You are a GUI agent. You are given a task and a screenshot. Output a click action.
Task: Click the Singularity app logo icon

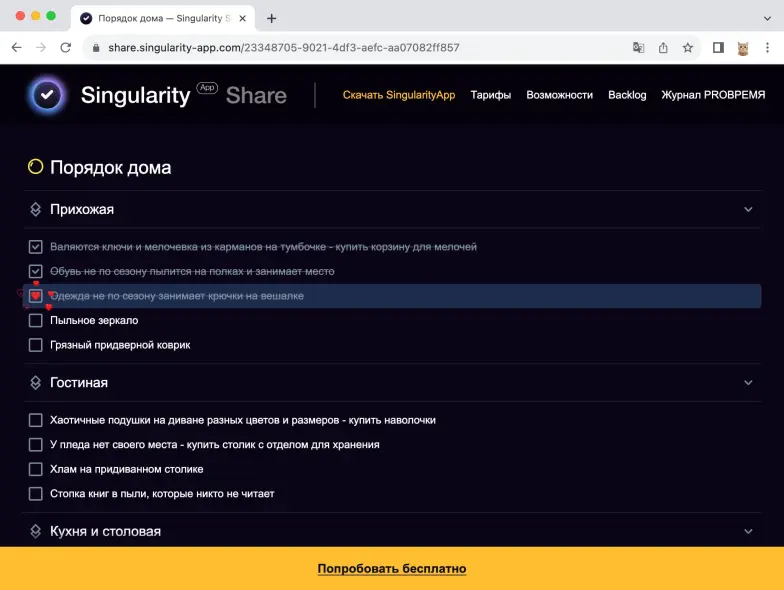(x=46, y=95)
